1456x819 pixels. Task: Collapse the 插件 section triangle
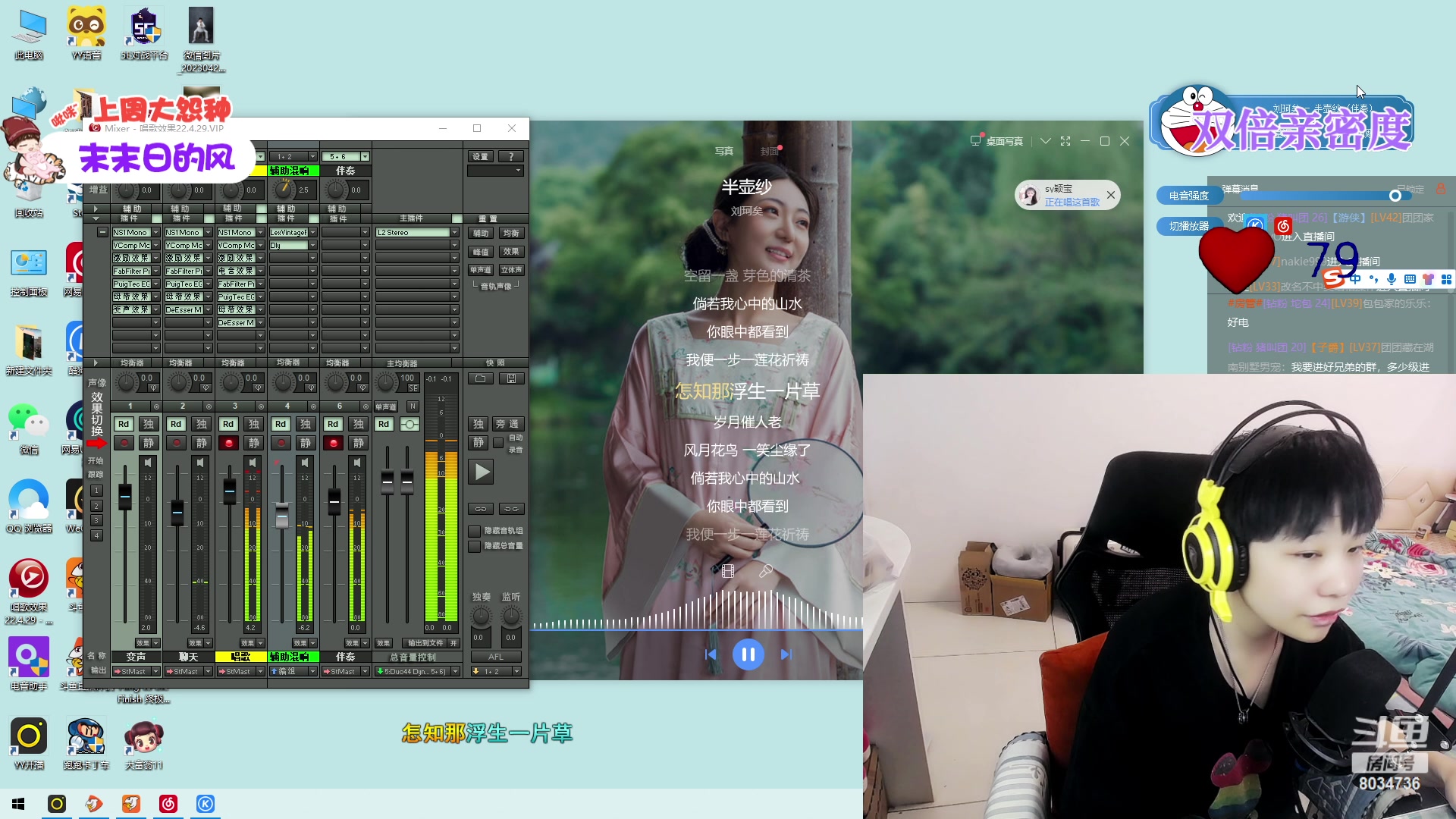coord(96,218)
